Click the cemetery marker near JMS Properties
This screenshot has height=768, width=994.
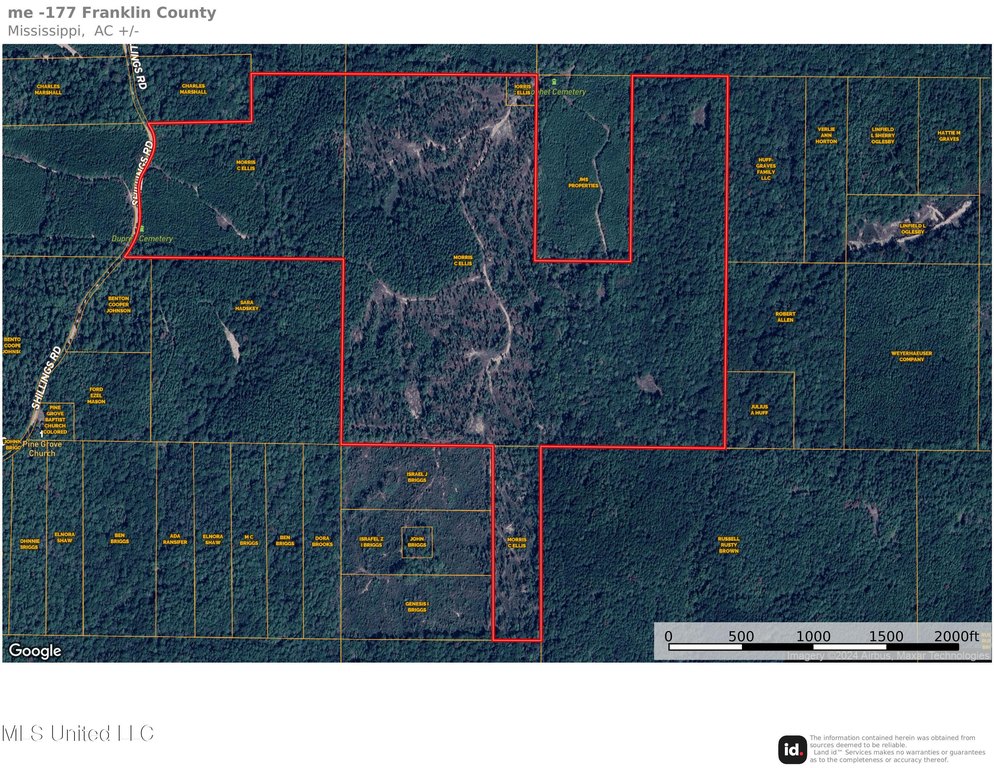[553, 82]
